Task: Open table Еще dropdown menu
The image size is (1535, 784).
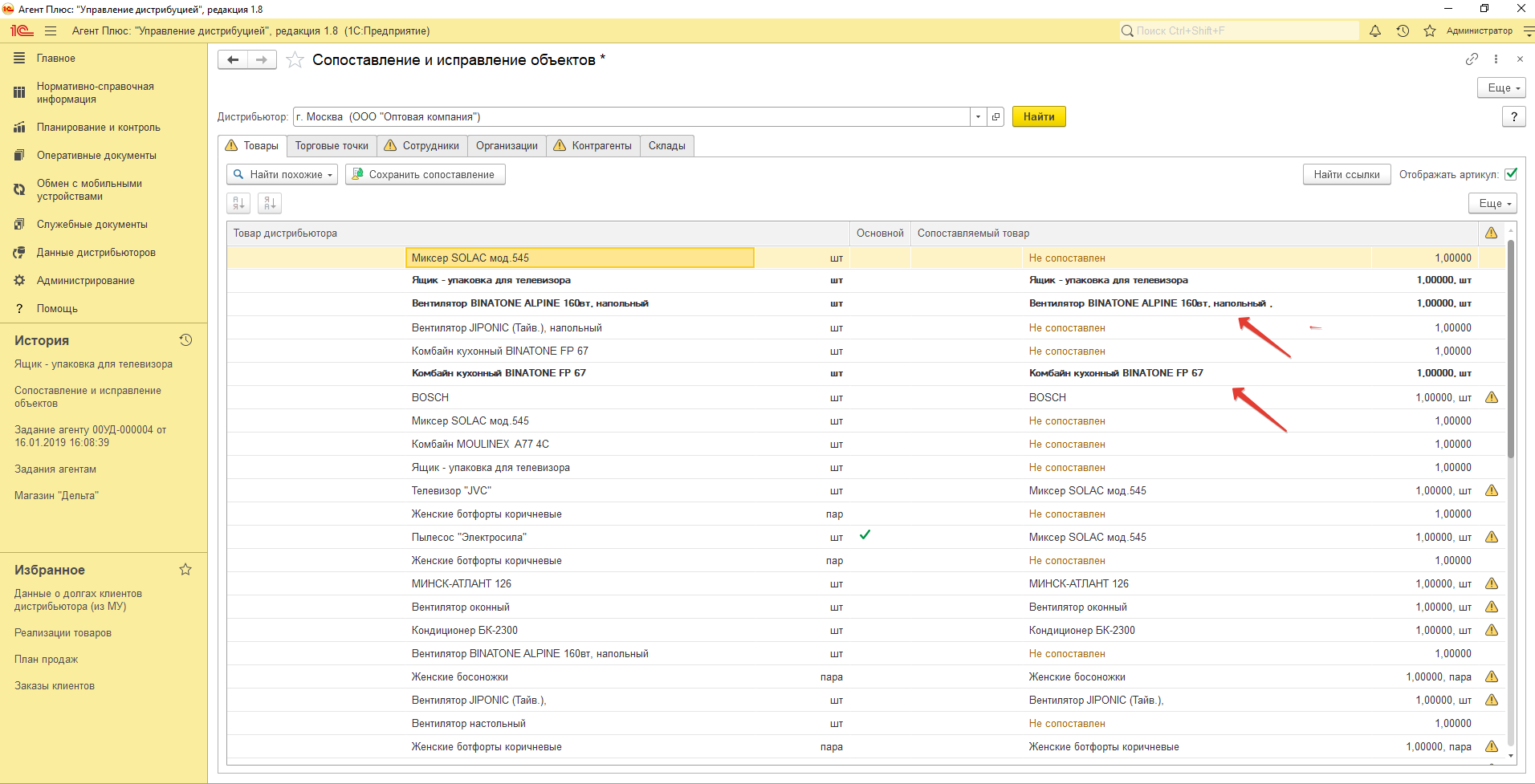Action: tap(1492, 203)
